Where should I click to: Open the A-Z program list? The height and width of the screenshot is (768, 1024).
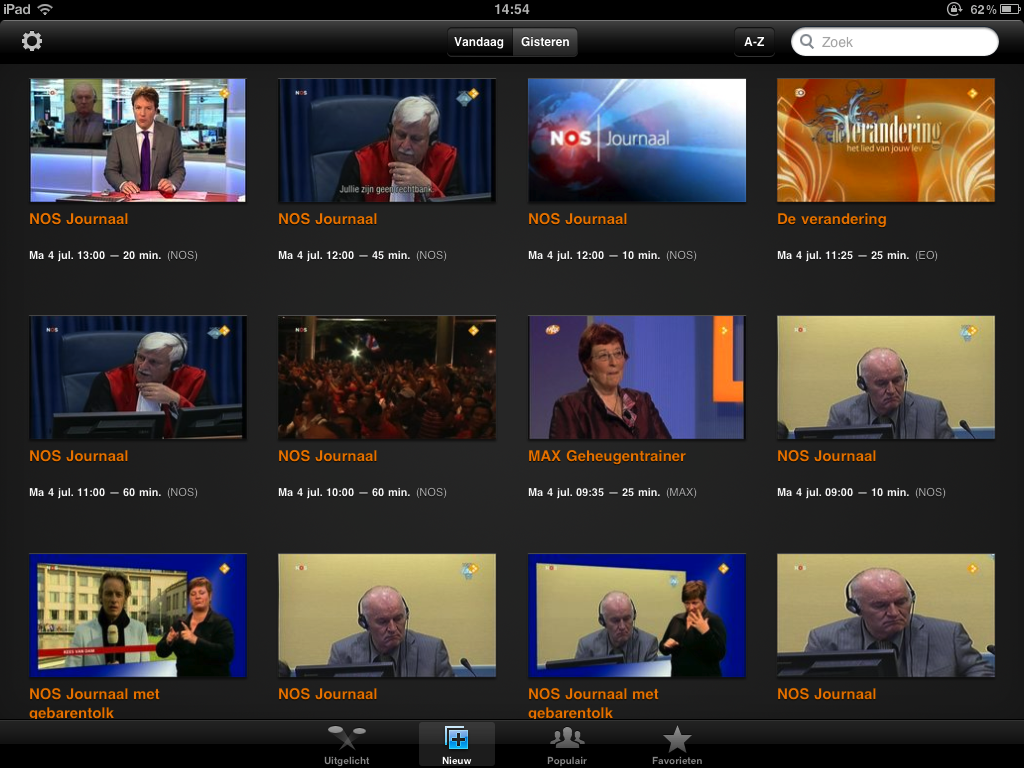click(754, 42)
